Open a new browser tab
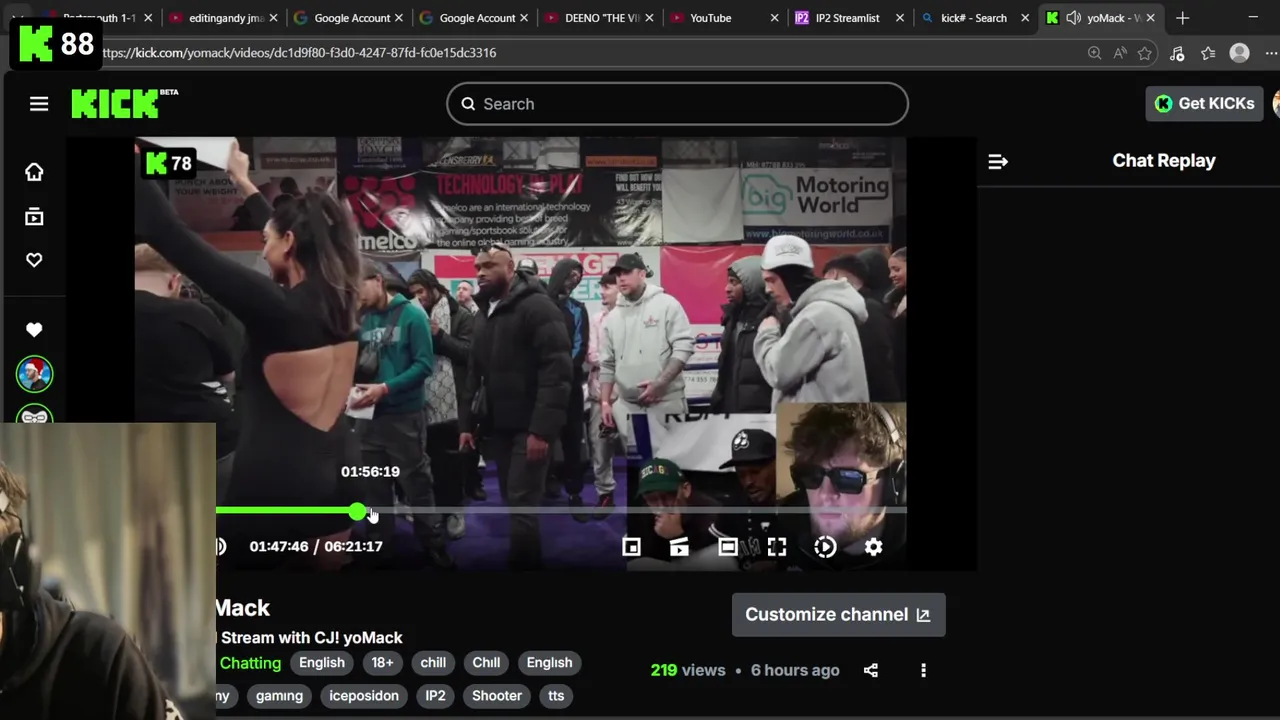 pyautogui.click(x=1183, y=18)
